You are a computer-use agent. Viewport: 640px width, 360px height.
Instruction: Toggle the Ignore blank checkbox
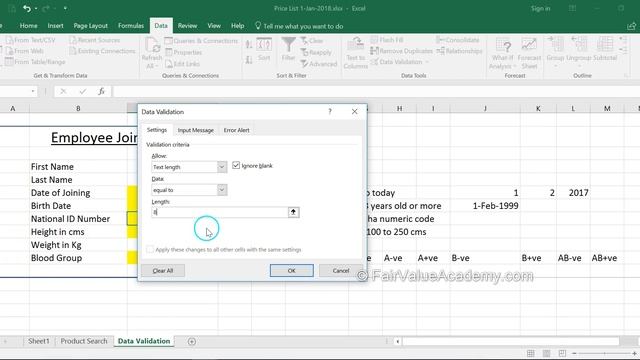(x=236, y=165)
